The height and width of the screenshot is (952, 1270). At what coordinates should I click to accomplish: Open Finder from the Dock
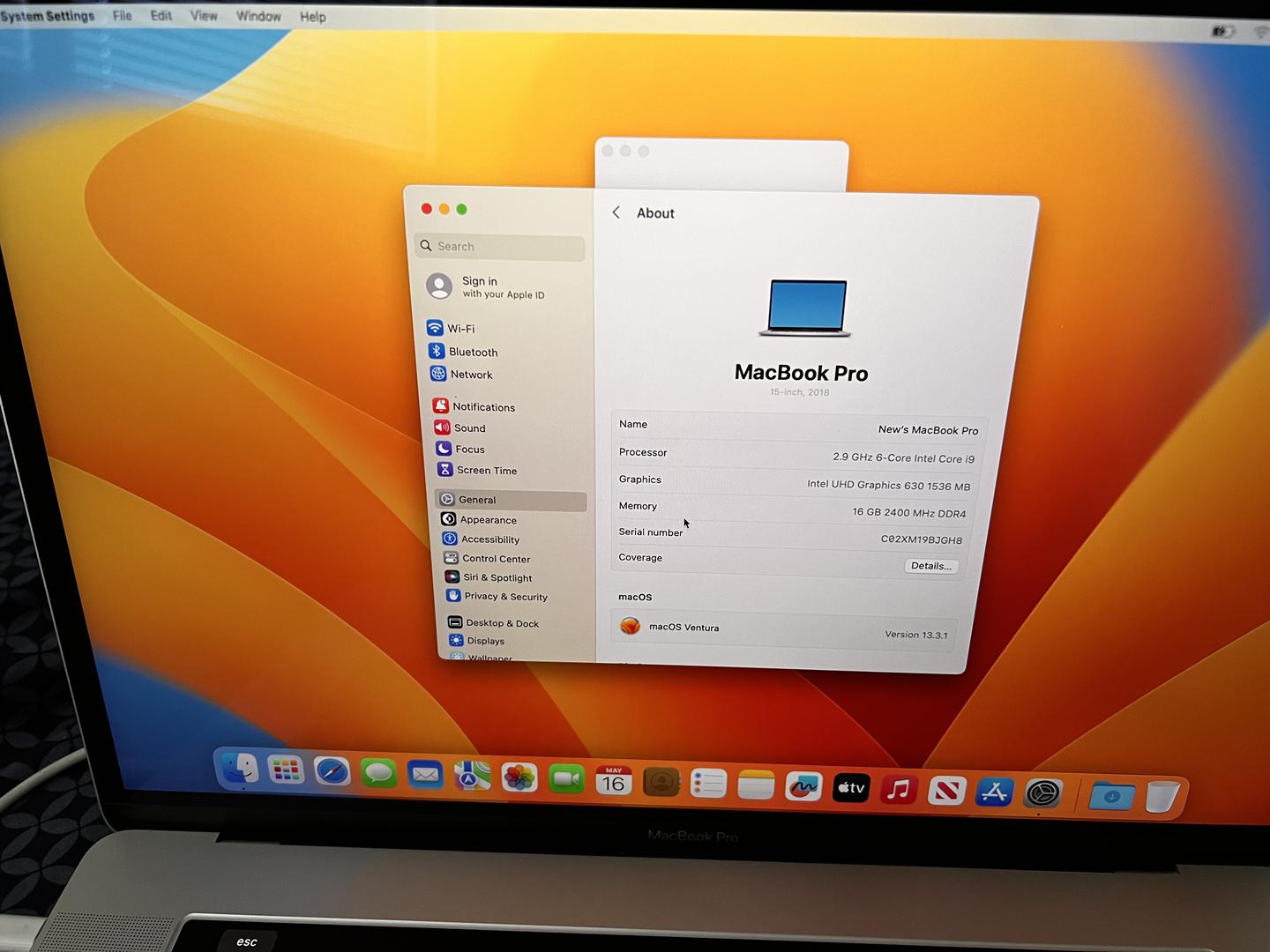(239, 769)
